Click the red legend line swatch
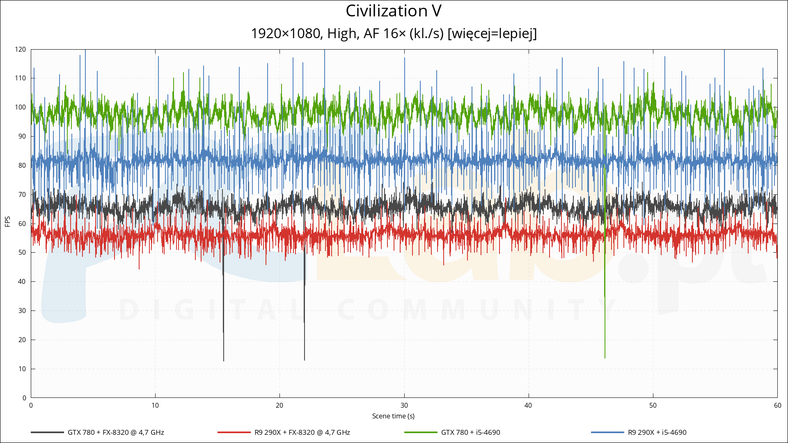 click(234, 432)
